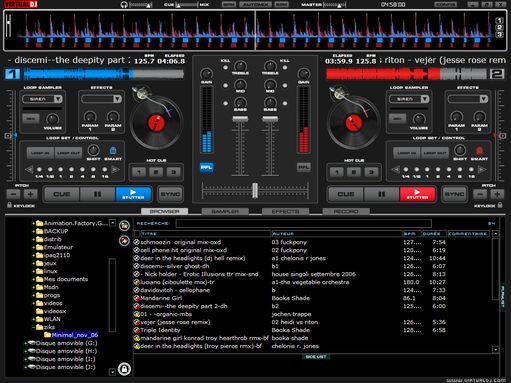Select the 1/4 loop length on deck 1
511x383 pixels.
click(x=39, y=170)
